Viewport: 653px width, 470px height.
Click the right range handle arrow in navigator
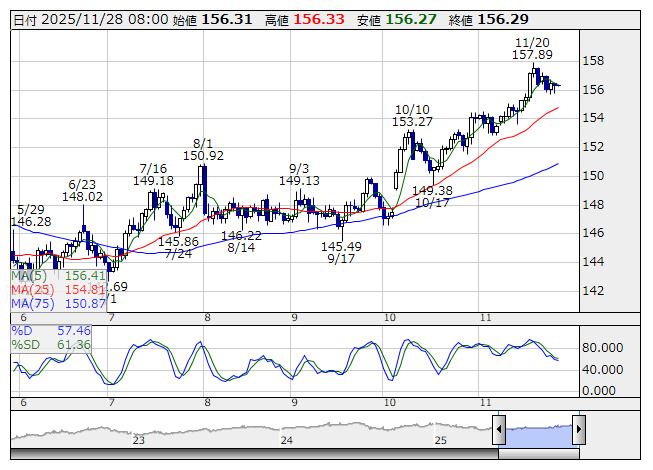pyautogui.click(x=577, y=430)
